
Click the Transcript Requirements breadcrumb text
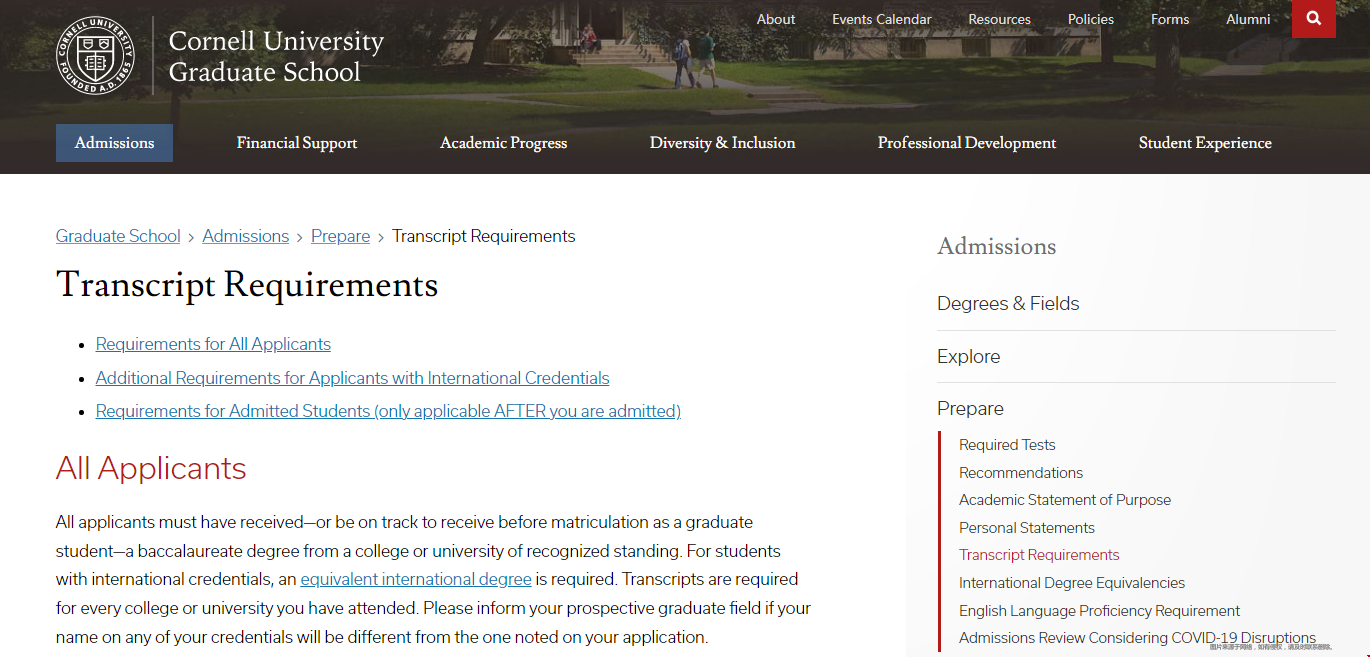point(484,236)
